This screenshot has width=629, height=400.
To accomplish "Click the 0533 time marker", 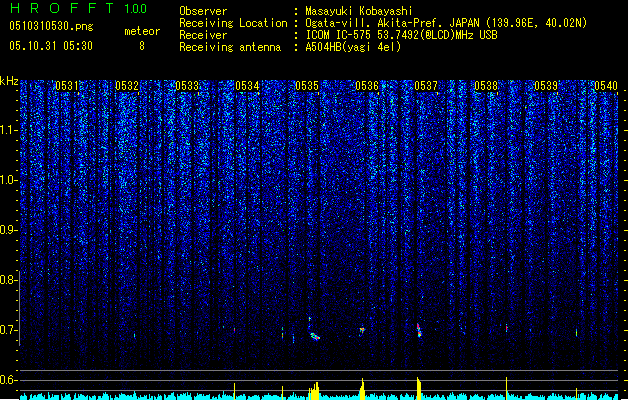I will coord(187,86).
